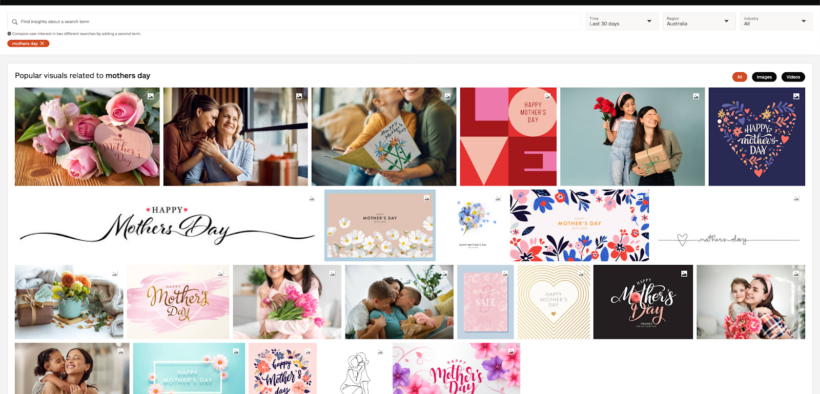Open navy heart Happy Mother's Day illustration
820x394 pixels.
point(757,137)
